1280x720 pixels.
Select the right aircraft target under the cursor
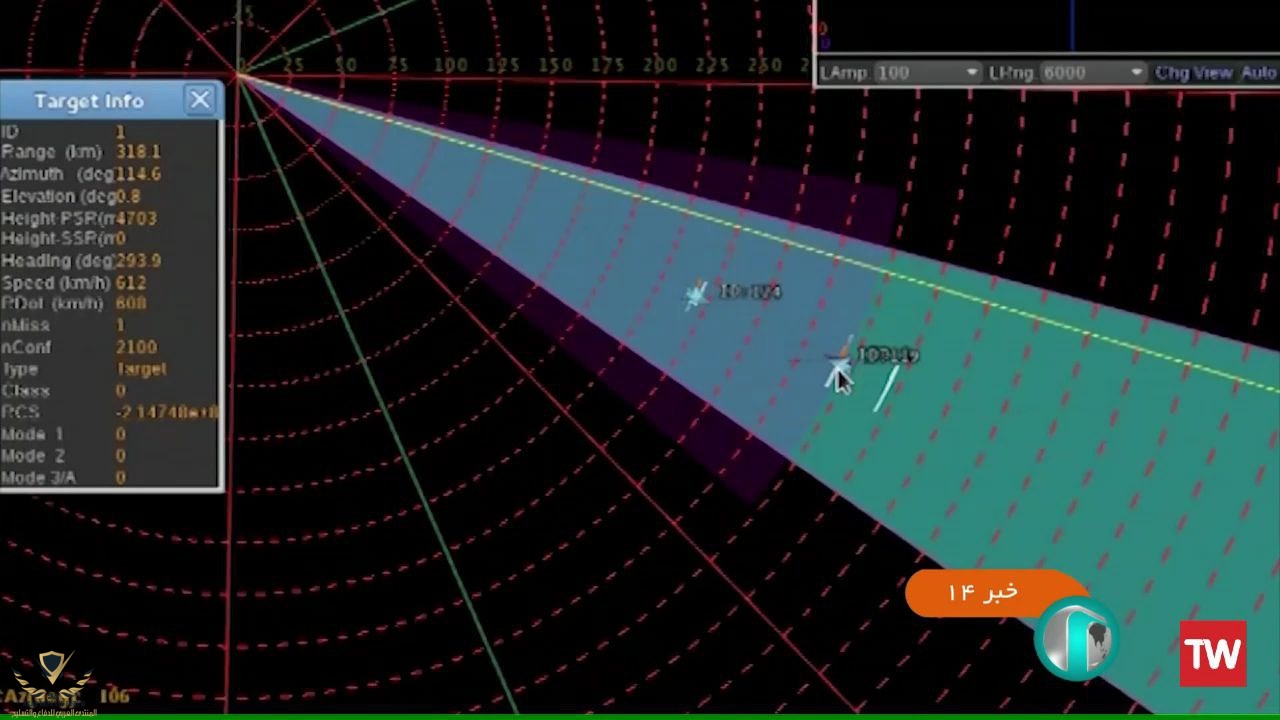click(x=838, y=370)
